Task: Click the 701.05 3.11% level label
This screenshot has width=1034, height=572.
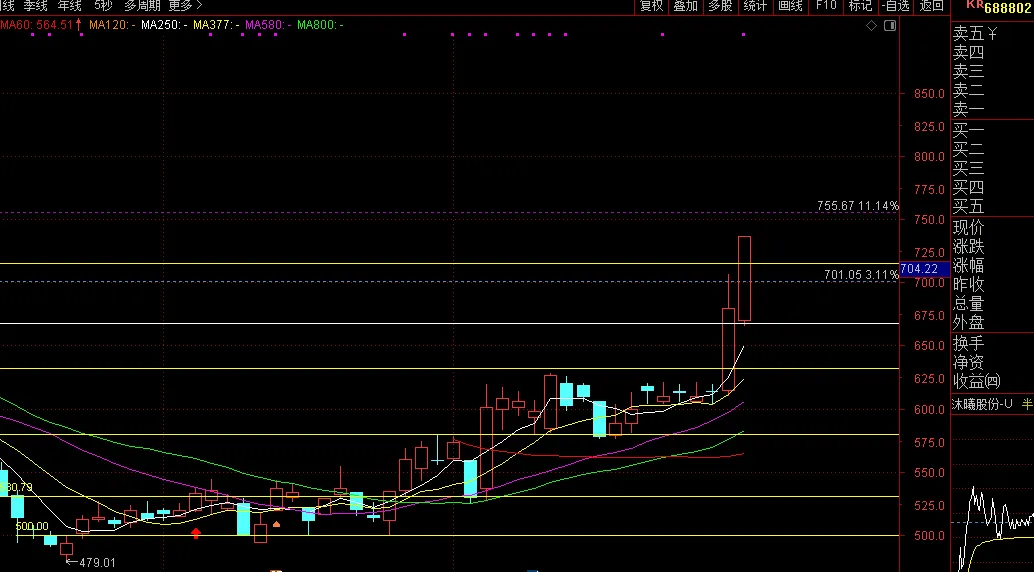Action: pos(861,274)
